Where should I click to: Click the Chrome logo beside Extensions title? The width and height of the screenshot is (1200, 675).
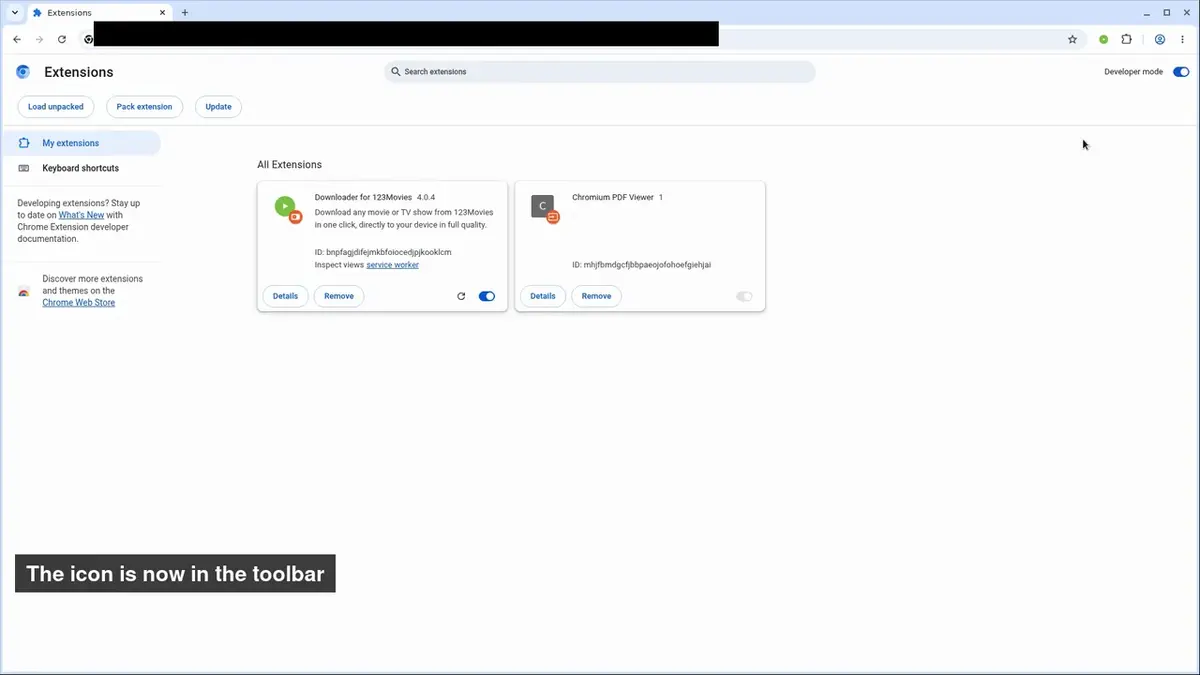click(23, 72)
